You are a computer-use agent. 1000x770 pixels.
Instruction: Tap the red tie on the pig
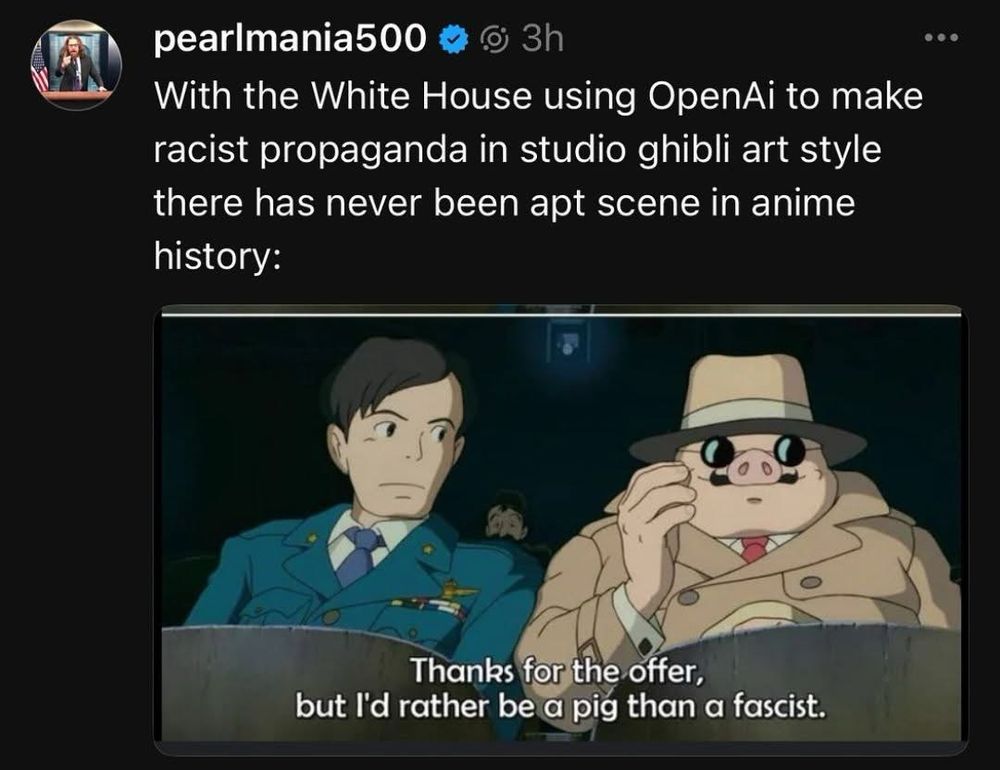754,549
